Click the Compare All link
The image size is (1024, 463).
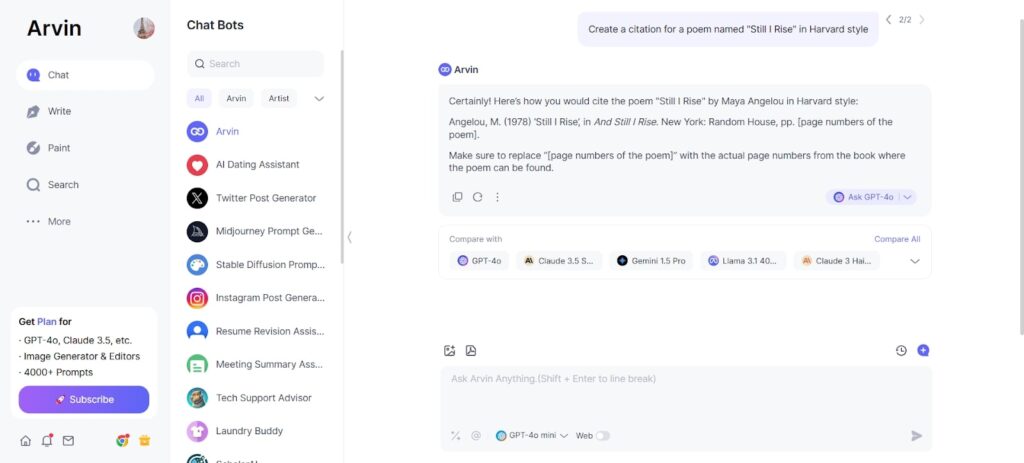point(897,239)
